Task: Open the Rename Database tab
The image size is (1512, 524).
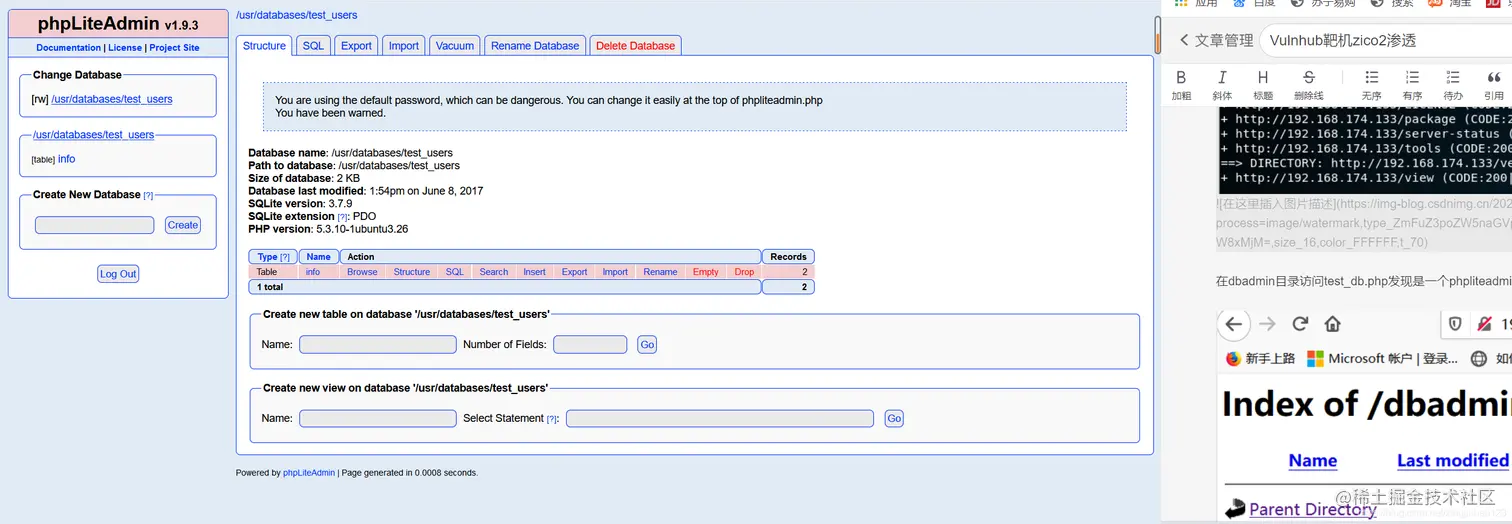Action: pos(535,45)
